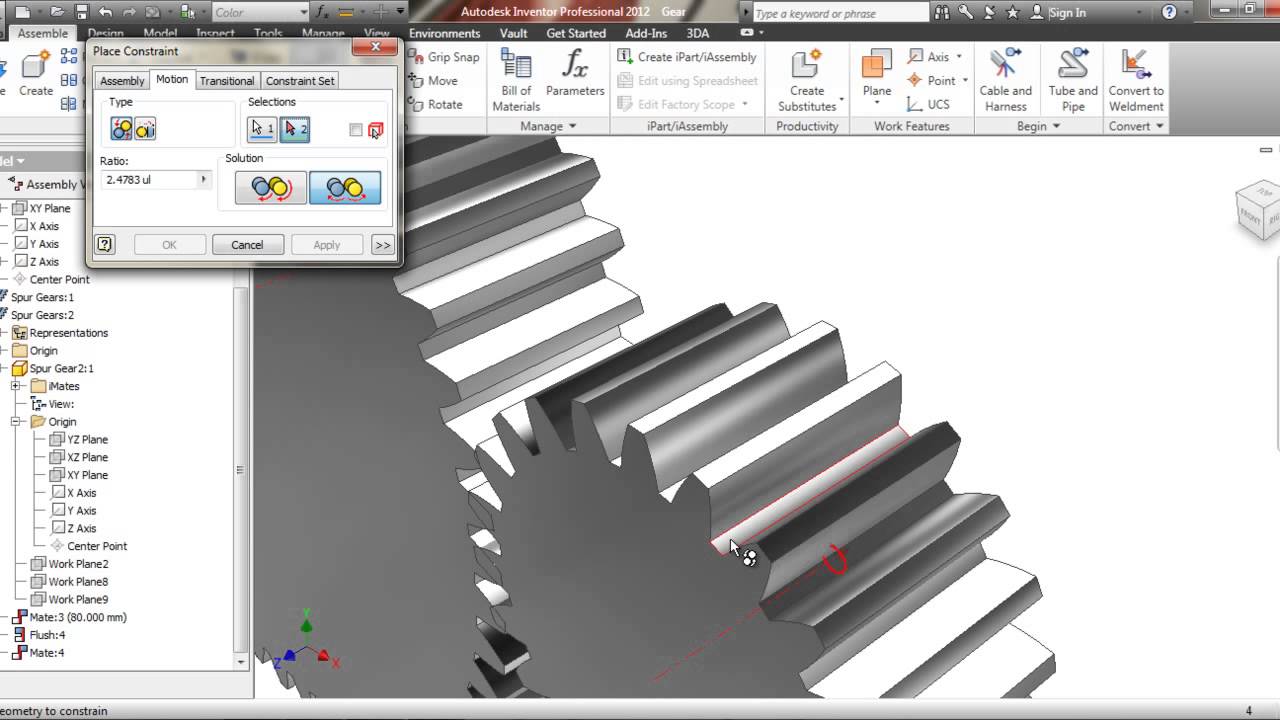Viewport: 1280px width, 720px height.
Task: Activate first selection button
Action: 262,129
